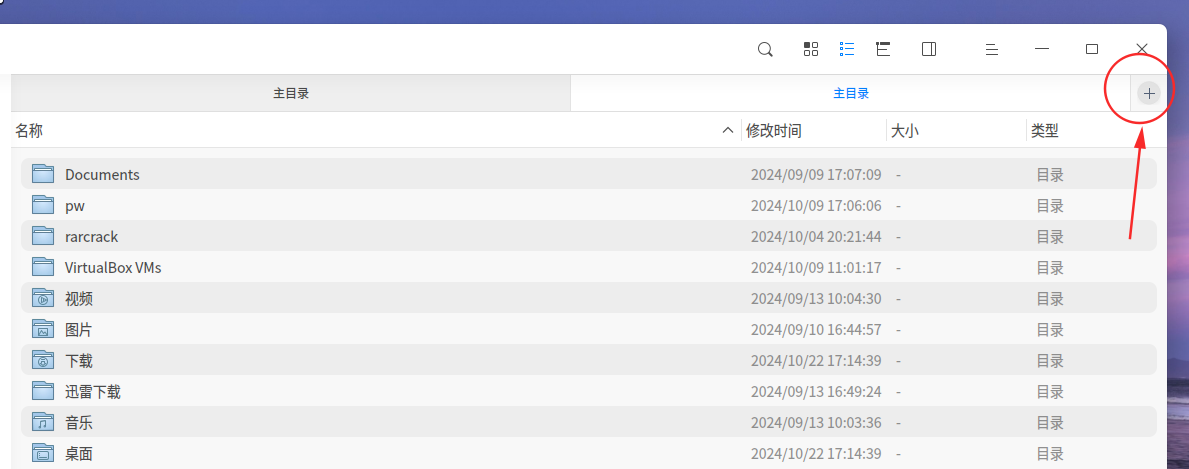Click date 2024/09/13 10:03:36
This screenshot has width=1189, height=469.
816,423
